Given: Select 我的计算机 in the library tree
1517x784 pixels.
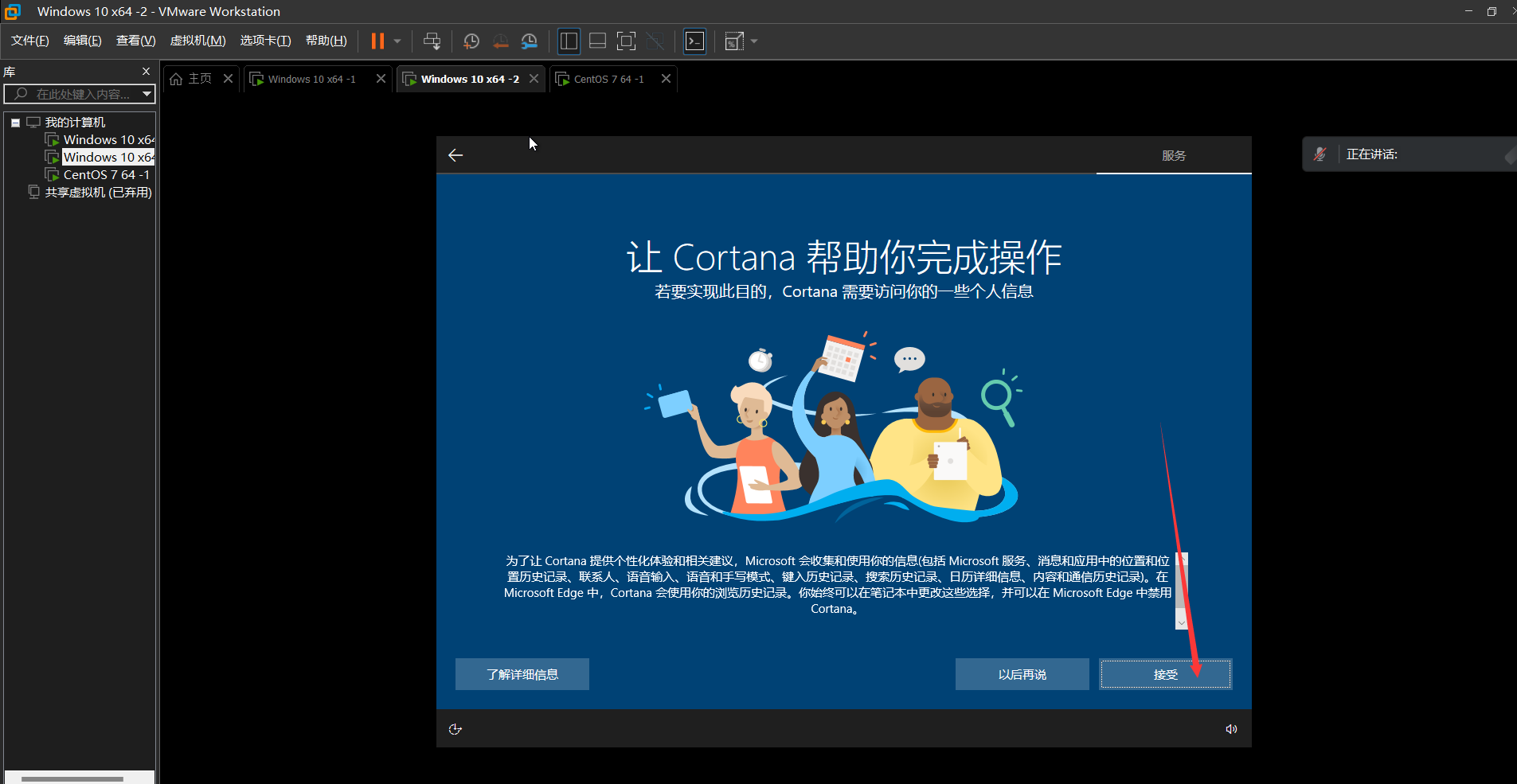Looking at the screenshot, I should (75, 122).
